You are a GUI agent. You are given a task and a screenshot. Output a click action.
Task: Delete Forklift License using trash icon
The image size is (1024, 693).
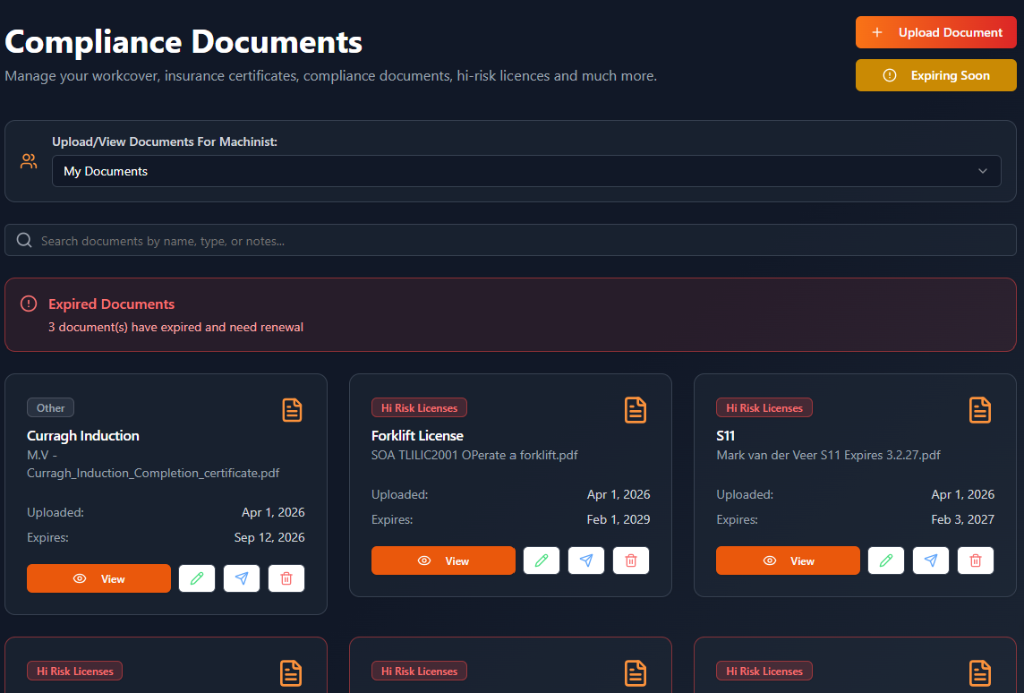tap(631, 560)
